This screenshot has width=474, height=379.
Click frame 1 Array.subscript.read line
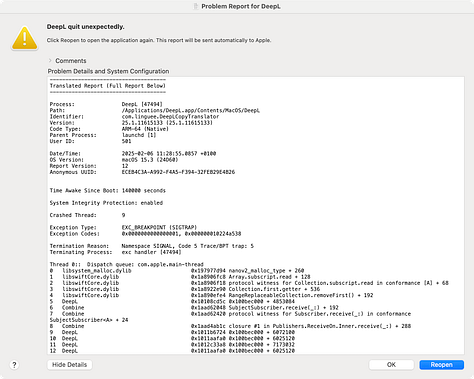pos(180,277)
